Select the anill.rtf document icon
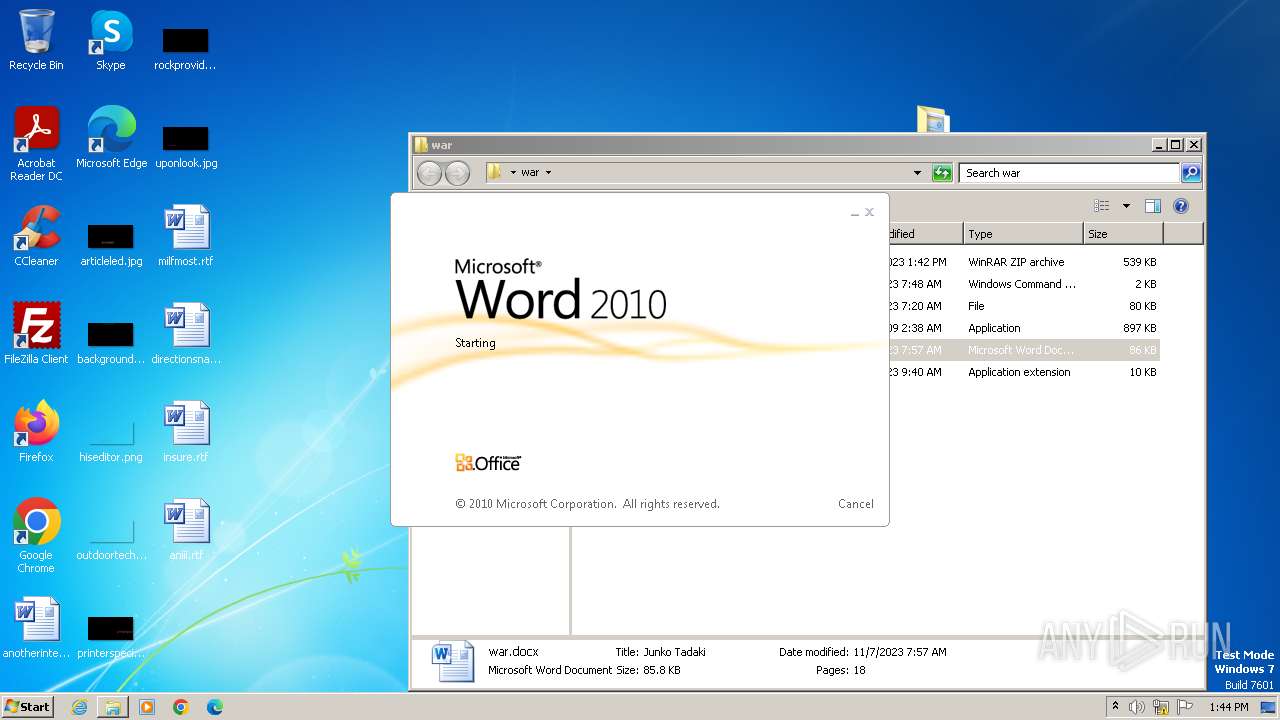This screenshot has width=1280, height=720. tap(186, 530)
